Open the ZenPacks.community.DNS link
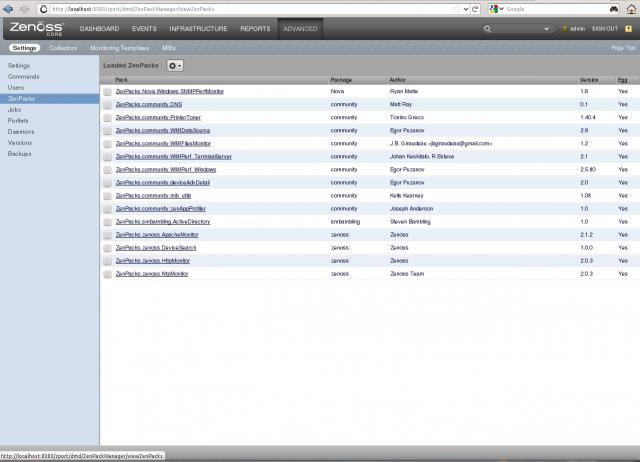The width and height of the screenshot is (640, 462). coord(149,104)
